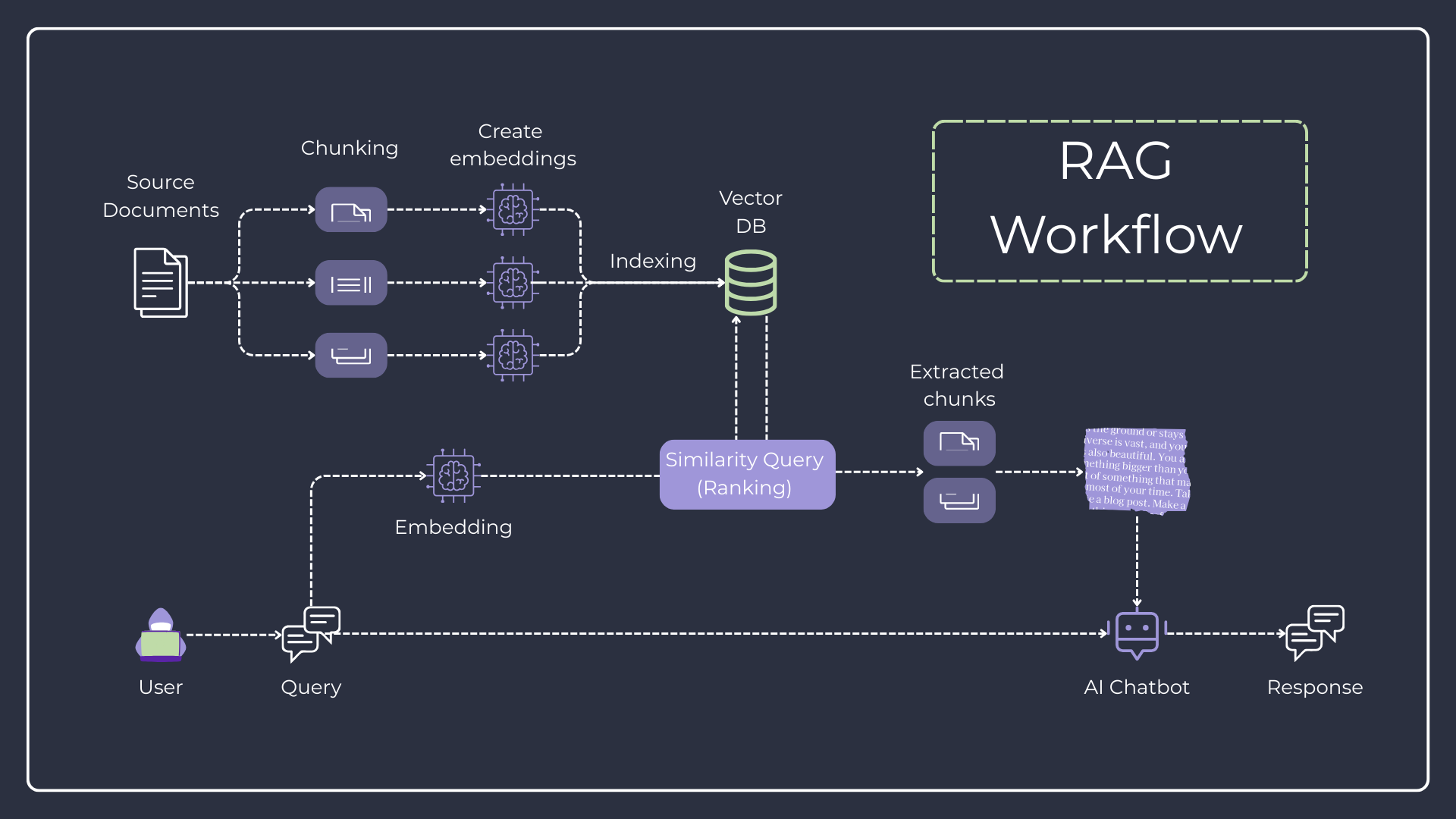Click the Indexing label text
This screenshot has height=819, width=1456.
(653, 261)
